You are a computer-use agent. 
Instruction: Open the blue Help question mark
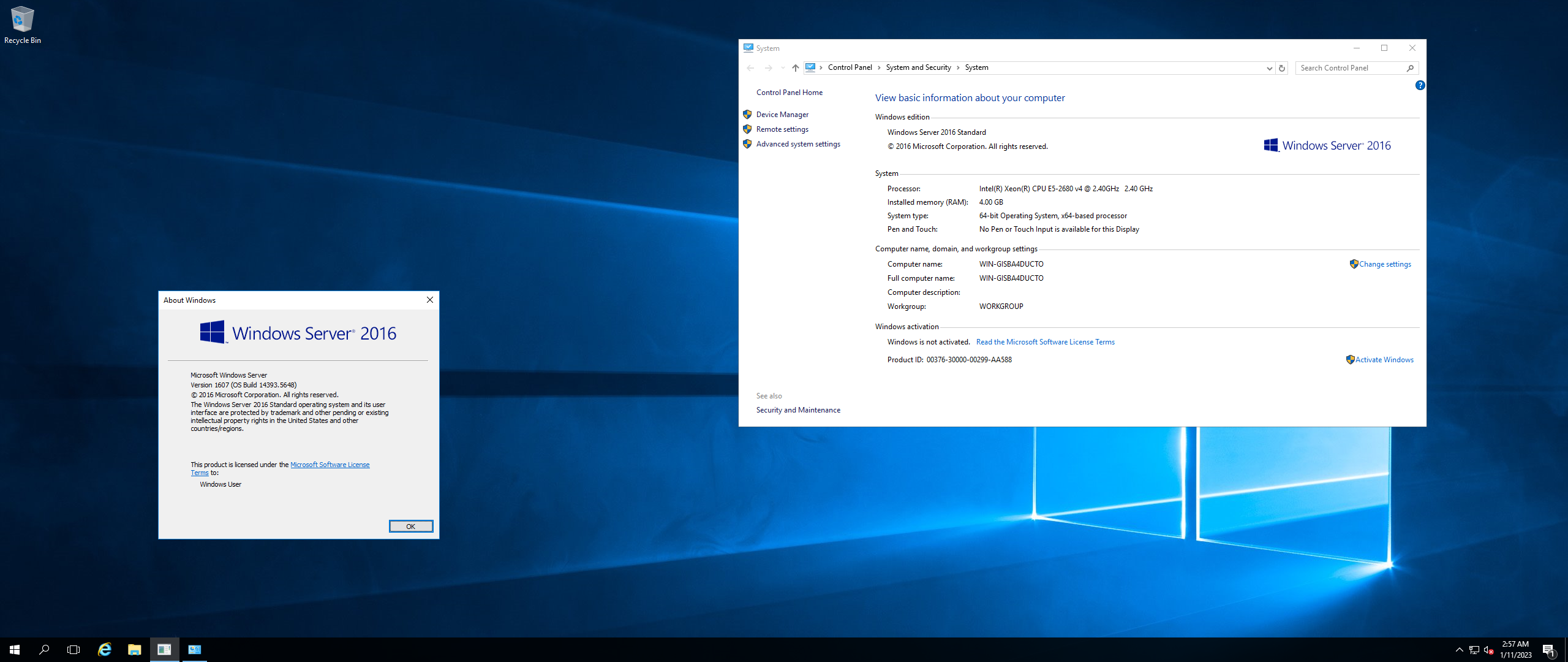[x=1420, y=85]
